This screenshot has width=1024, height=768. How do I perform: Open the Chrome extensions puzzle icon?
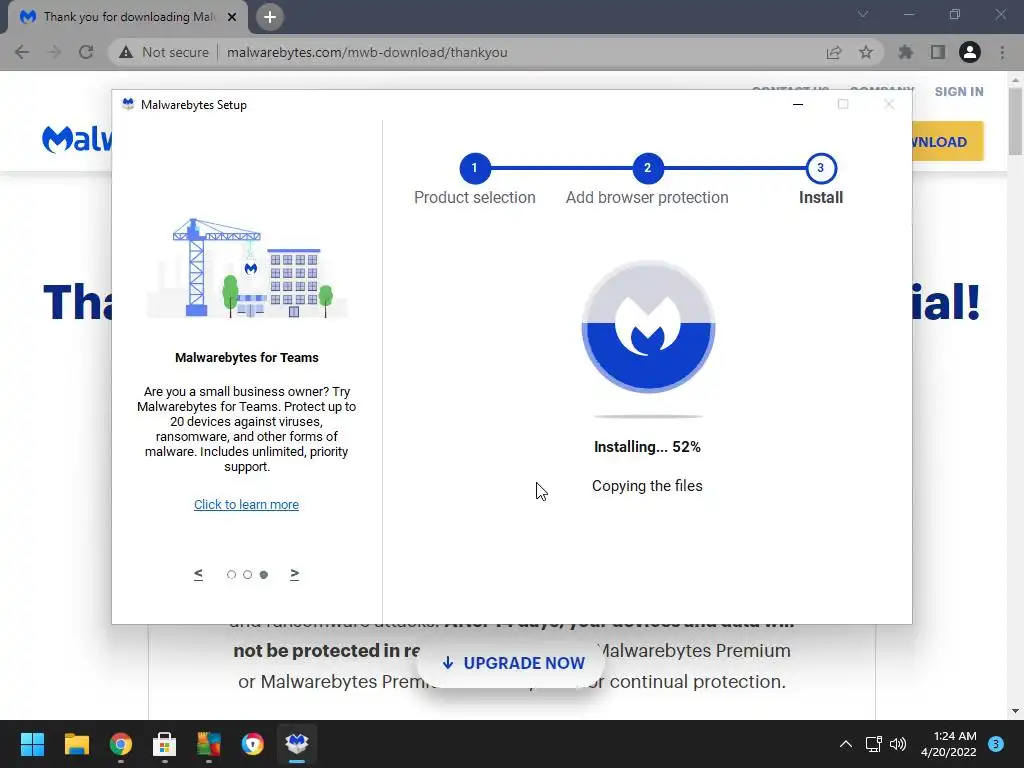point(906,52)
